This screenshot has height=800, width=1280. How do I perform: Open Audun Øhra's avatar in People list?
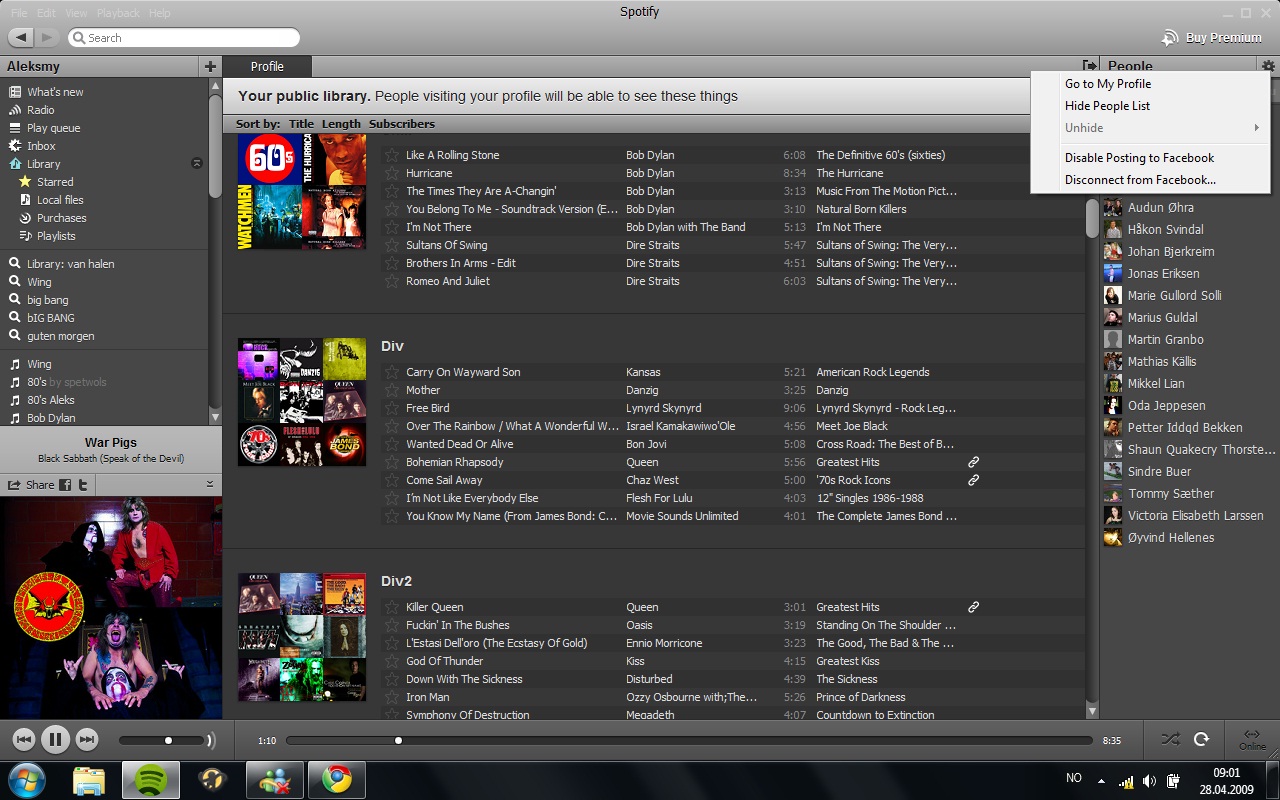[1112, 208]
